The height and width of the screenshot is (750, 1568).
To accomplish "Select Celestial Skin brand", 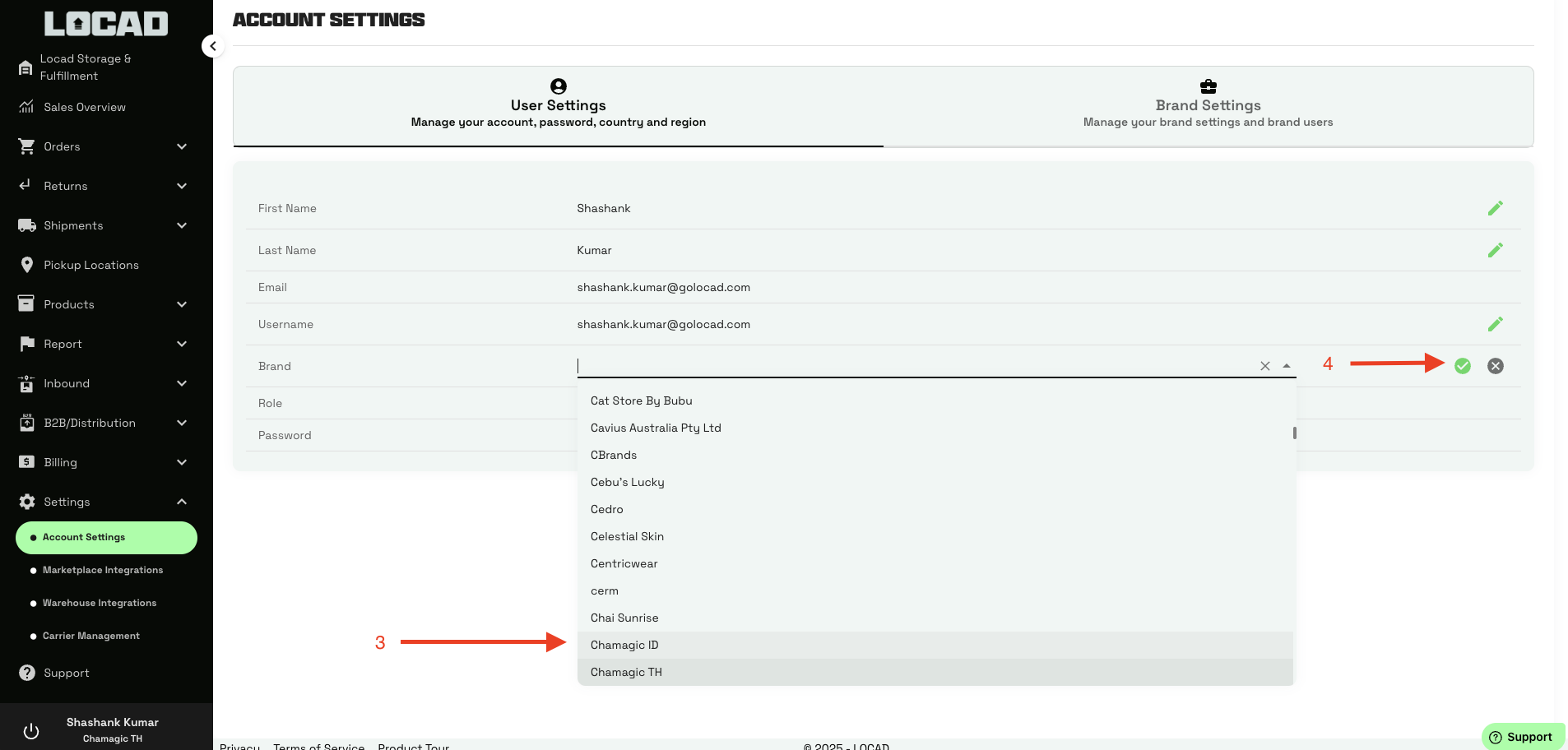I will tap(935, 536).
